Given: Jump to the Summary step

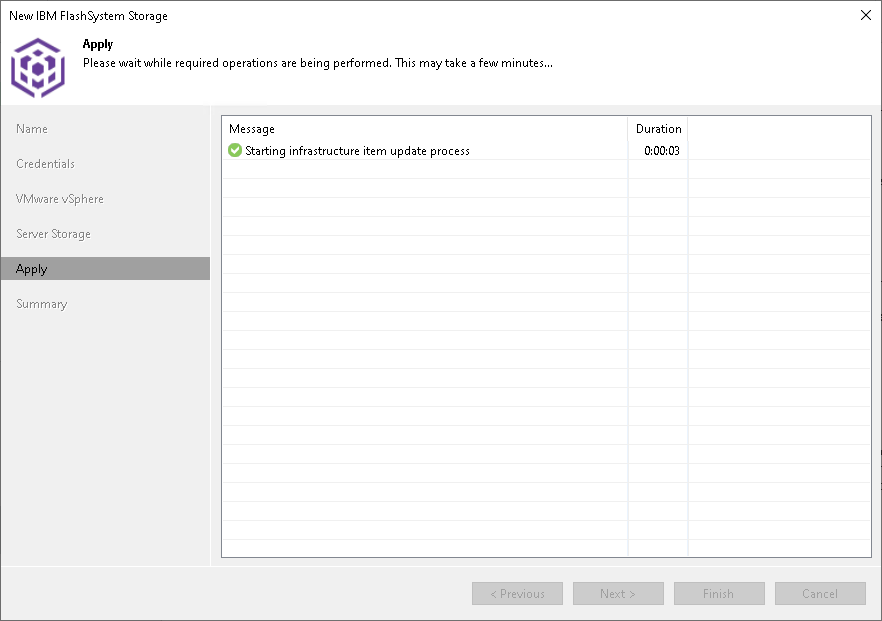Looking at the screenshot, I should (x=42, y=304).
